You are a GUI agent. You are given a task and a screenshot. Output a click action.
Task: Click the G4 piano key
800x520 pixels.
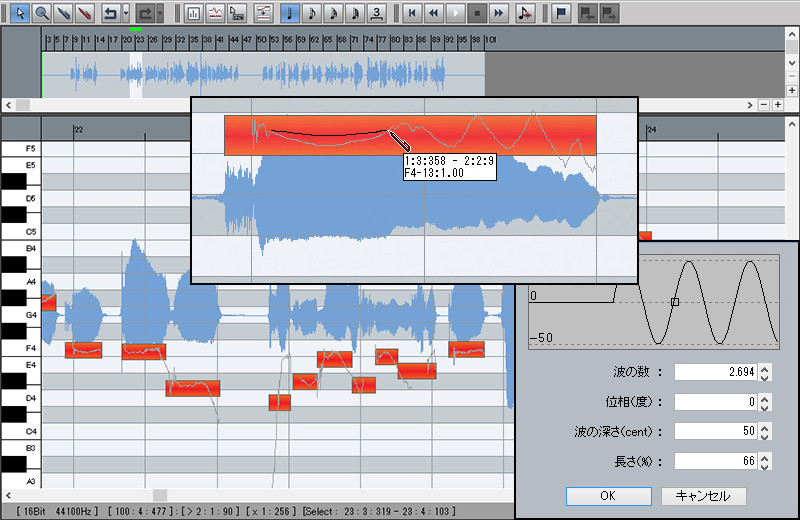[20, 315]
